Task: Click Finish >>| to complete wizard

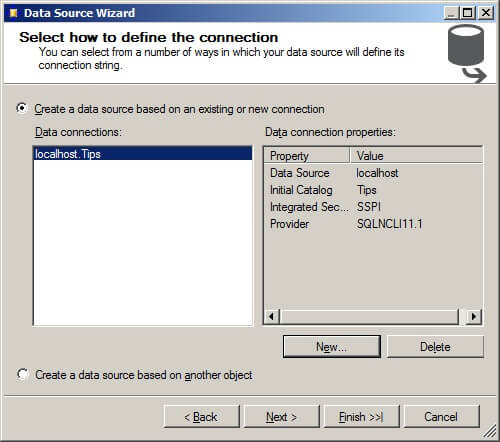Action: [x=362, y=416]
